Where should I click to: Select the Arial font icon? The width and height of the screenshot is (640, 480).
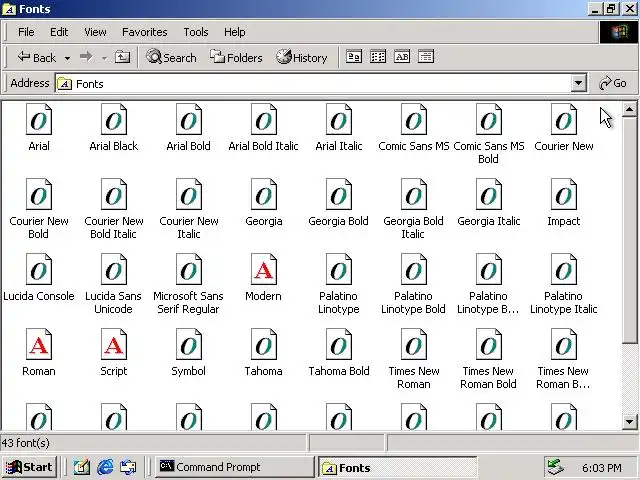click(x=39, y=119)
